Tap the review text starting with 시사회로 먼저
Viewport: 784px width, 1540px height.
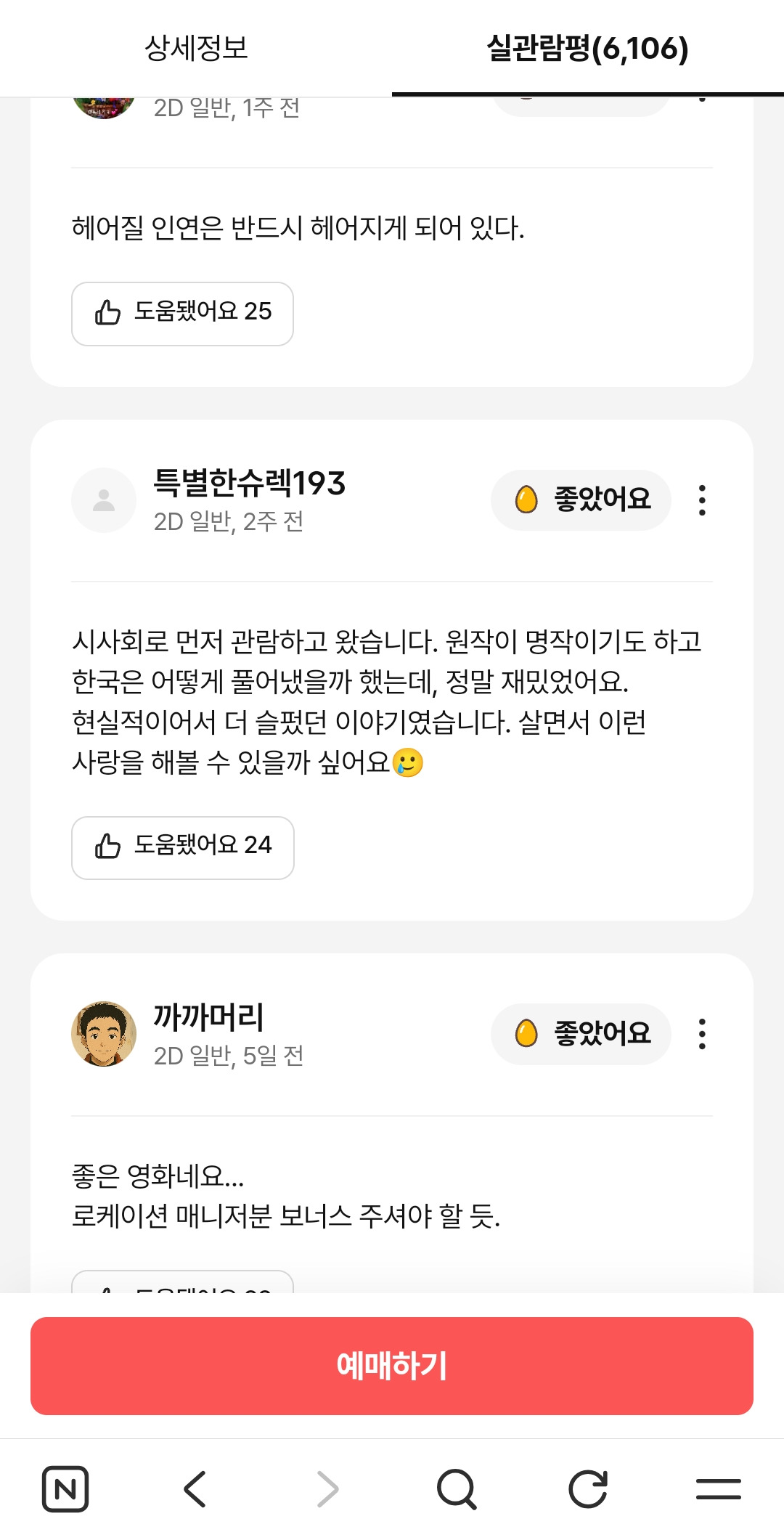(386, 701)
